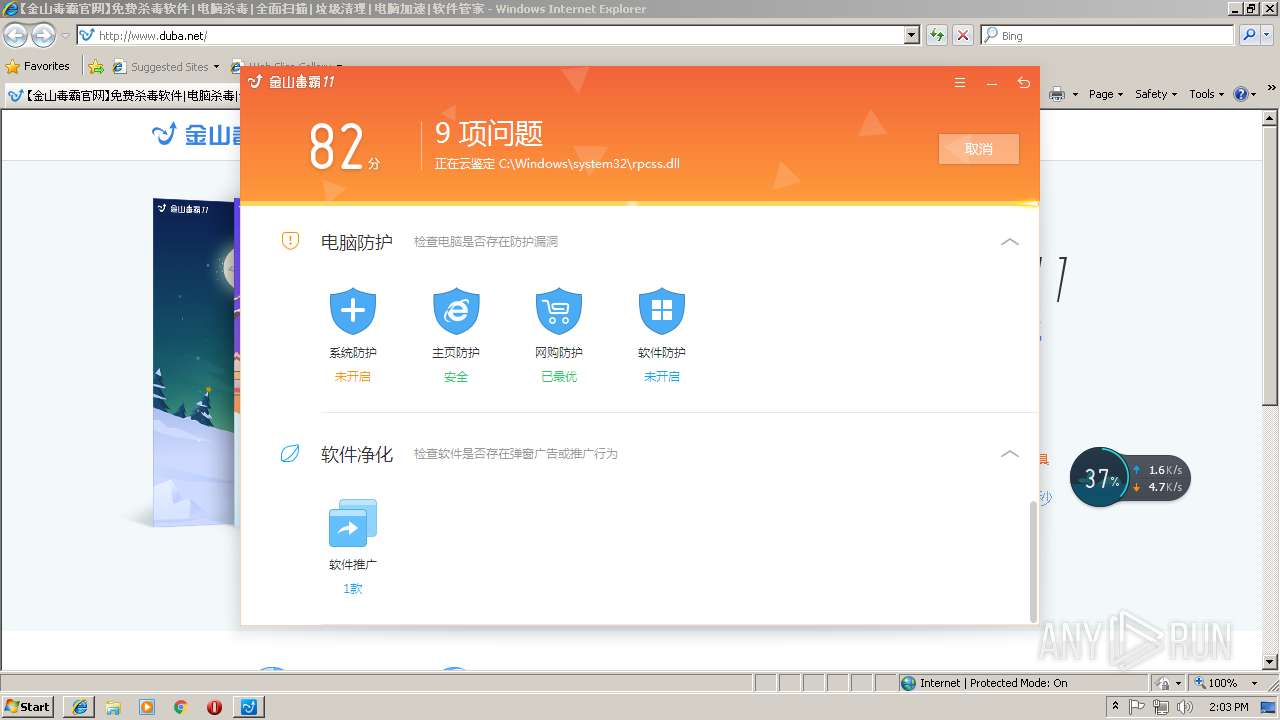
Task: Open Windows Media Player taskbar icon
Action: click(x=147, y=707)
